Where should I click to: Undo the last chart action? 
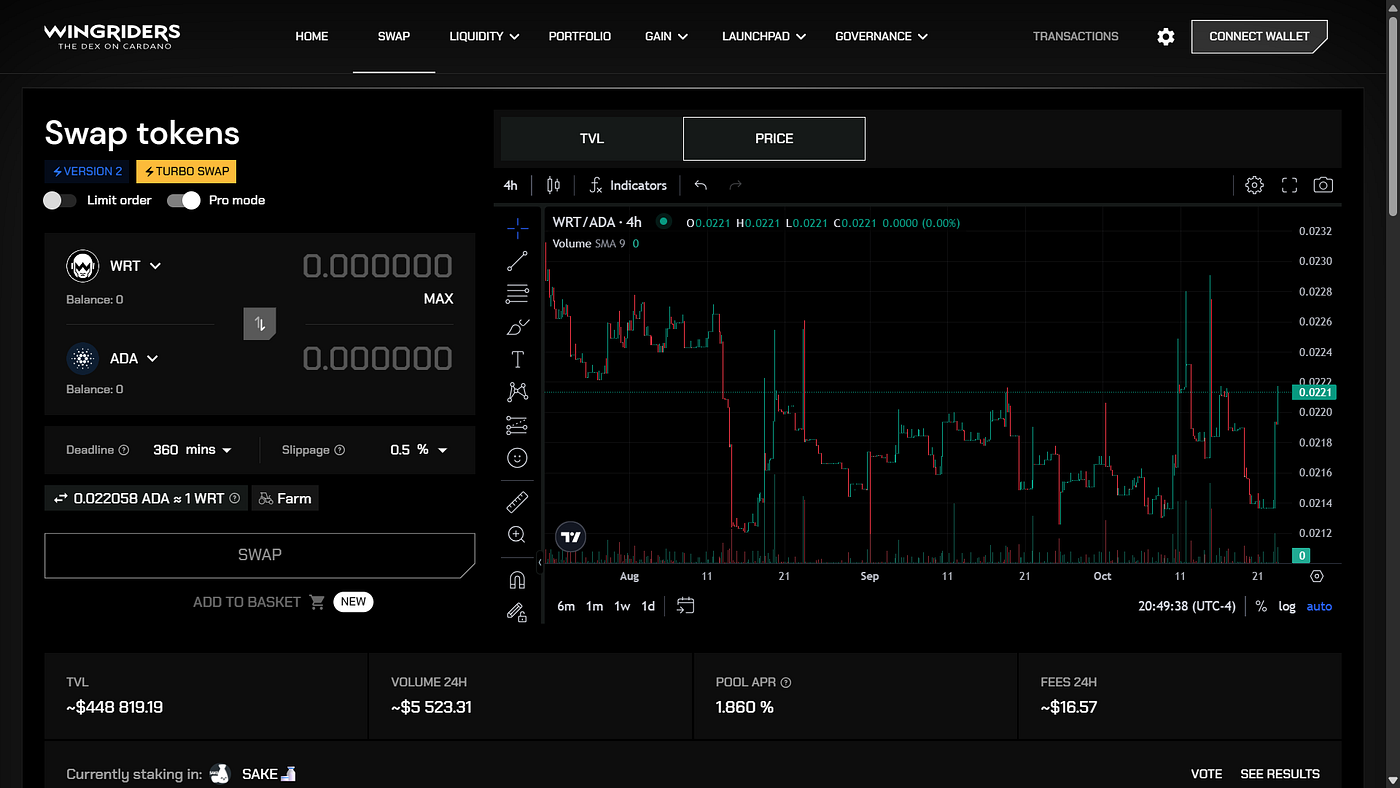point(701,185)
